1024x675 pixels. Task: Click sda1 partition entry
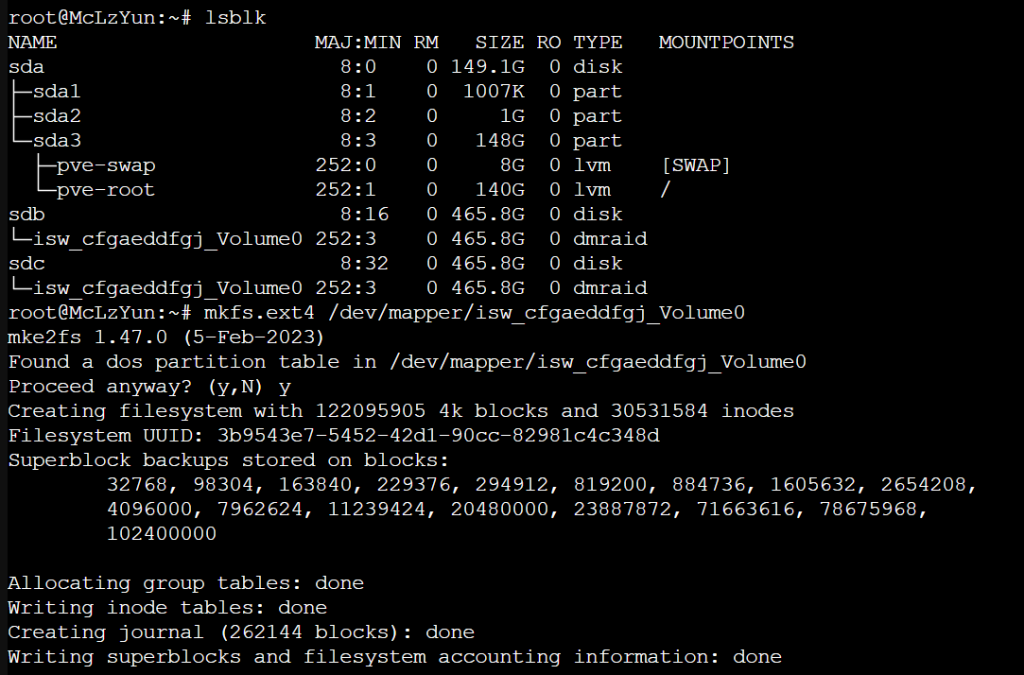pos(57,91)
